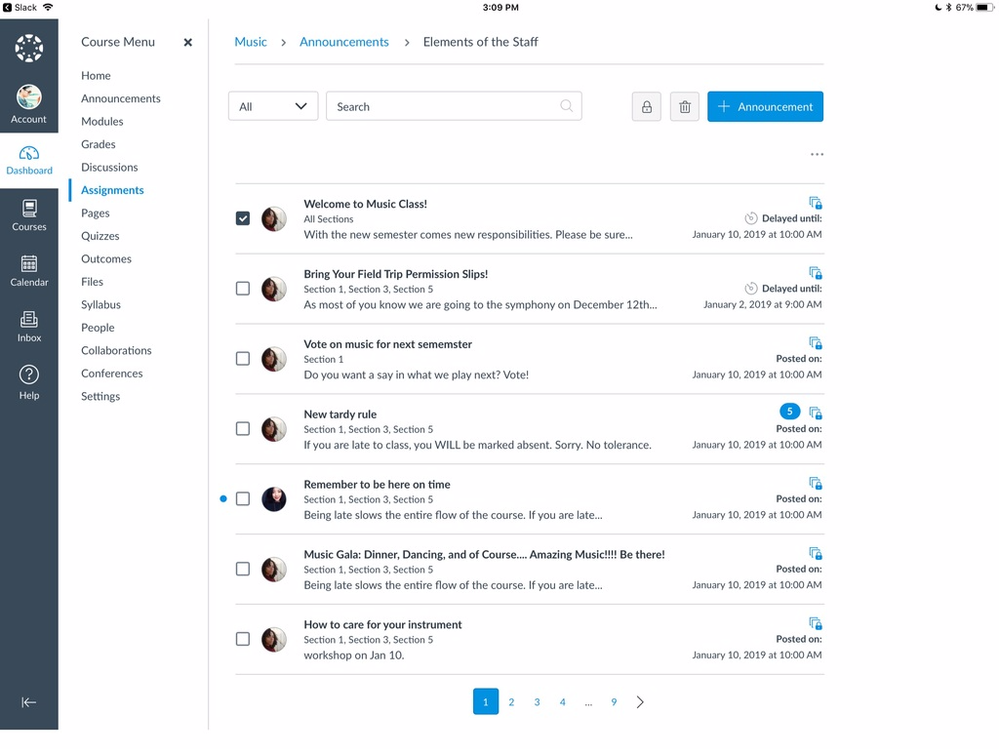Image resolution: width=999 pixels, height=749 pixels.
Task: Collapse global navigation with arrow icon
Action: (x=29, y=702)
